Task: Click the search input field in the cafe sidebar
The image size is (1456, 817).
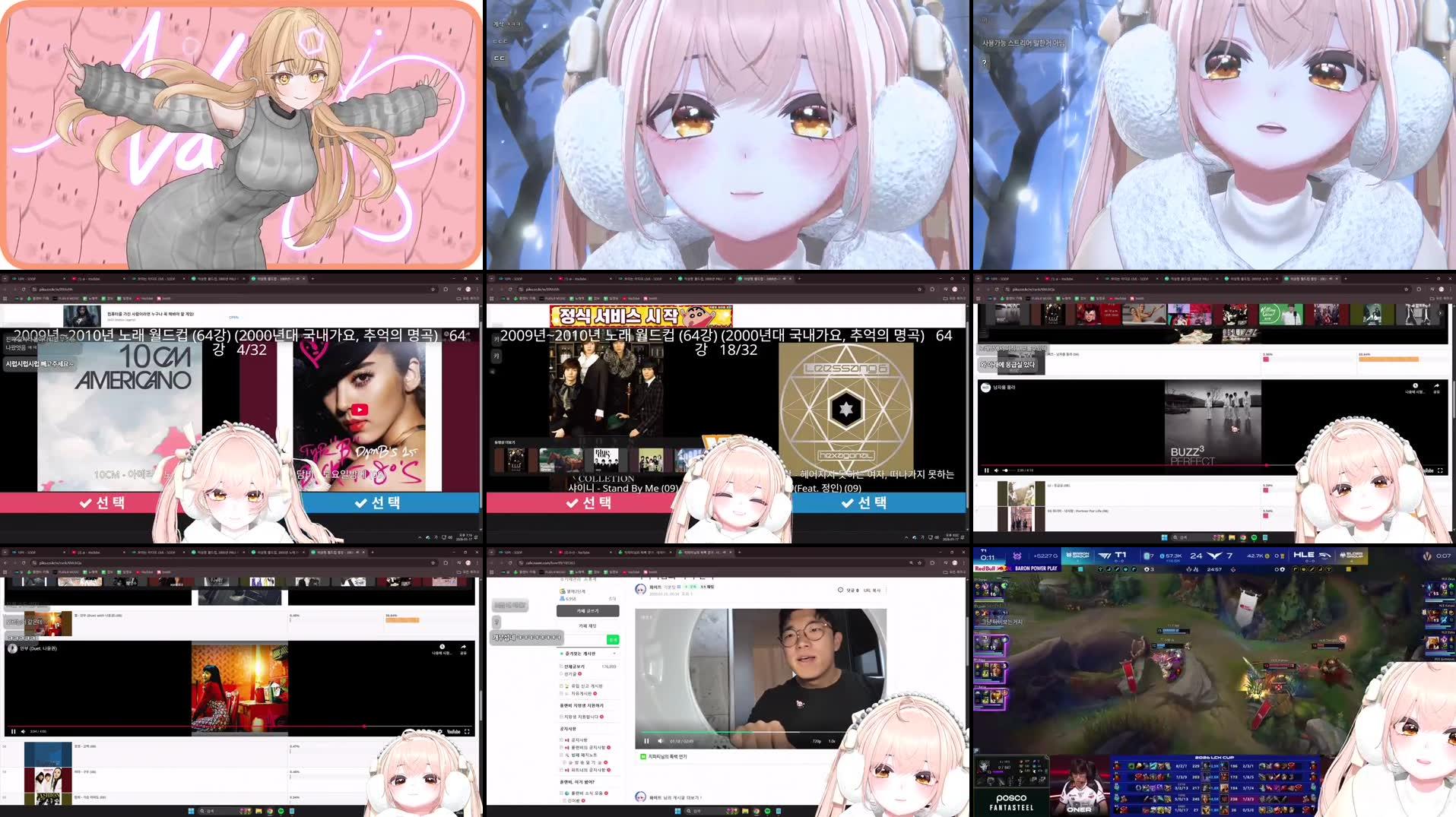Action: point(583,640)
